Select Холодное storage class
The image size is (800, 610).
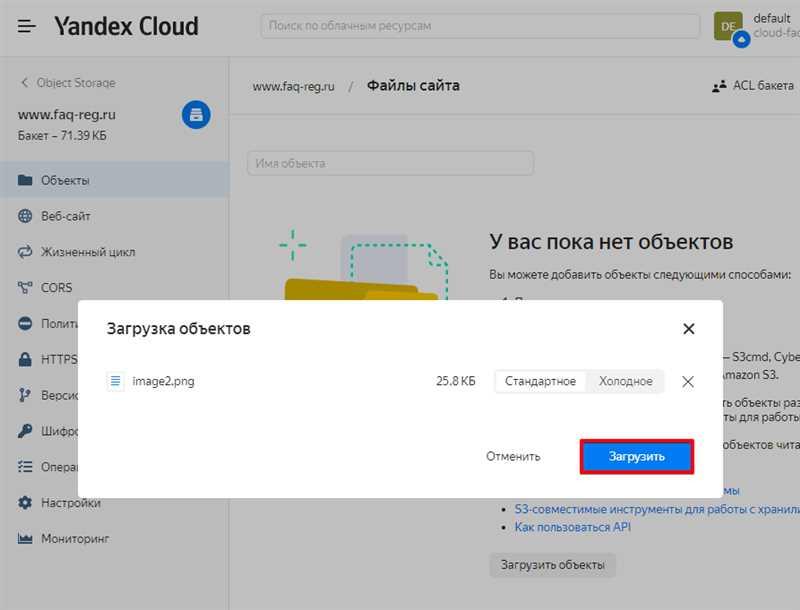click(626, 382)
